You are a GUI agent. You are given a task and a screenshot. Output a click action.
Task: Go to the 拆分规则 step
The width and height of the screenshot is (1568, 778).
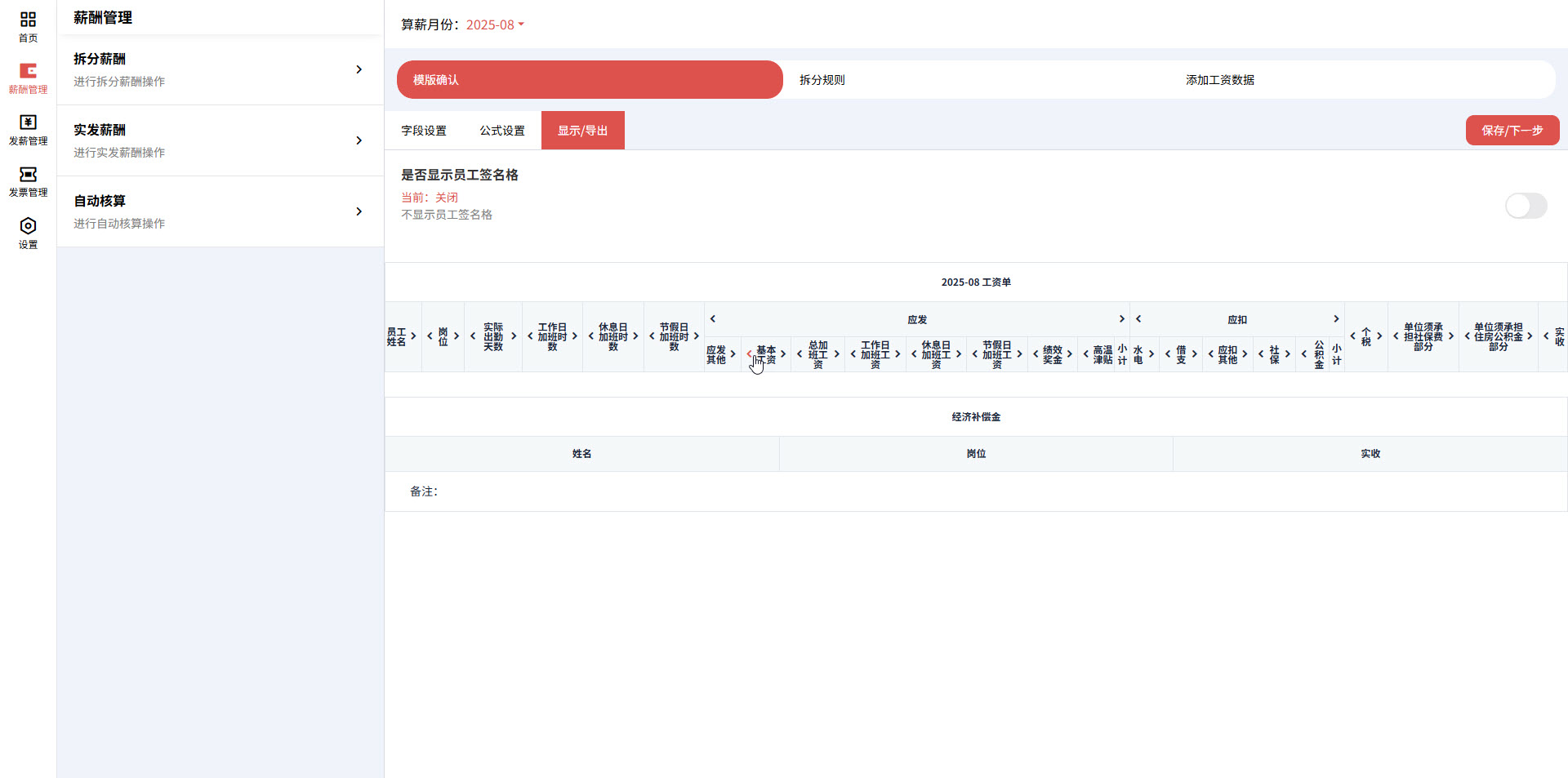point(822,79)
